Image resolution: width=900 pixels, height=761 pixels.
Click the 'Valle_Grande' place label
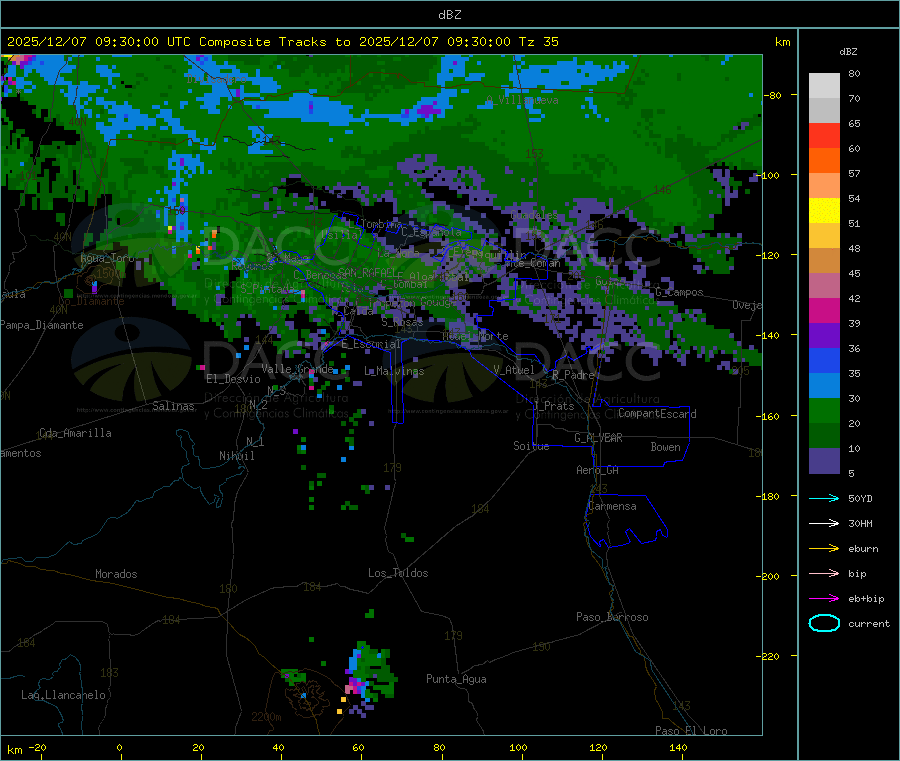point(297,369)
